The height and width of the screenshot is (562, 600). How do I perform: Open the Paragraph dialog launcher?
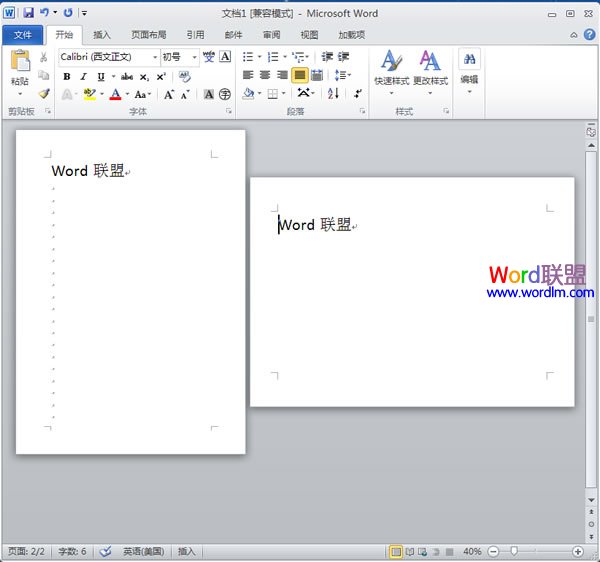pyautogui.click(x=362, y=111)
